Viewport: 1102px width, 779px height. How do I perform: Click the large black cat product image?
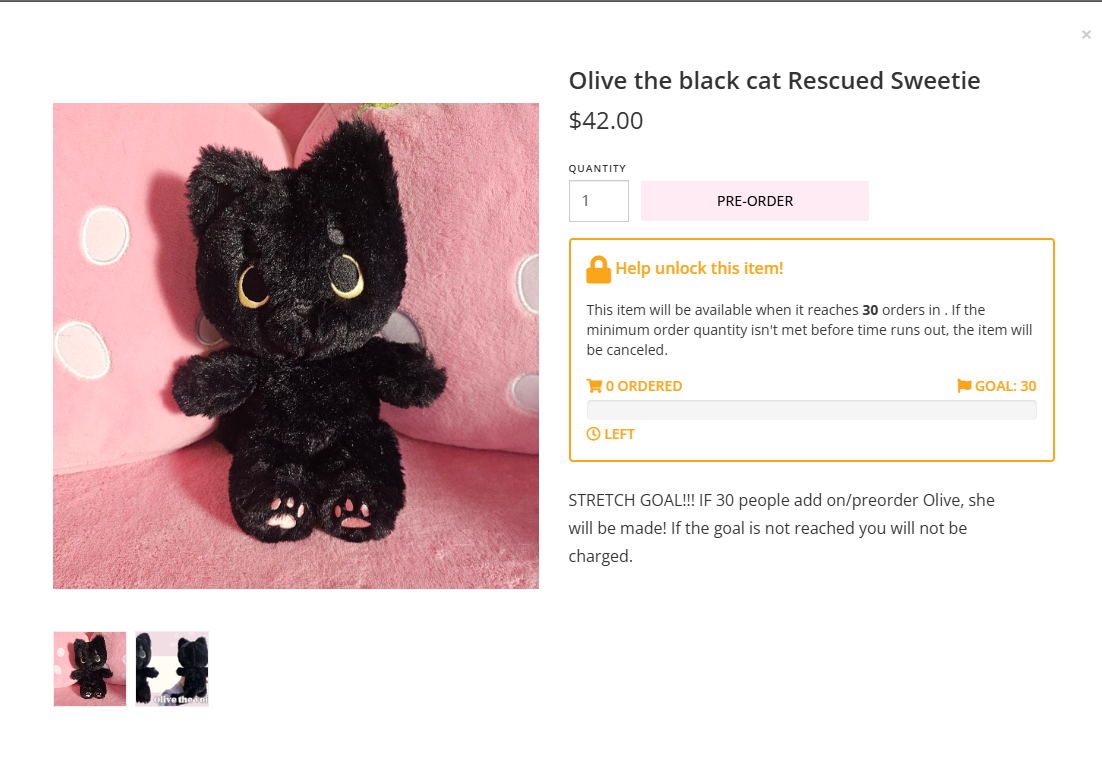296,346
